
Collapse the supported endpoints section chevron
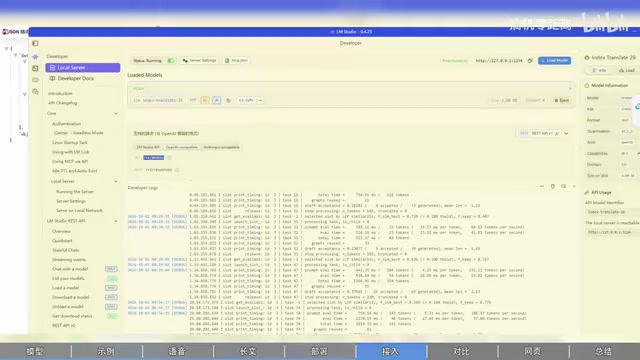pyautogui.click(x=567, y=133)
